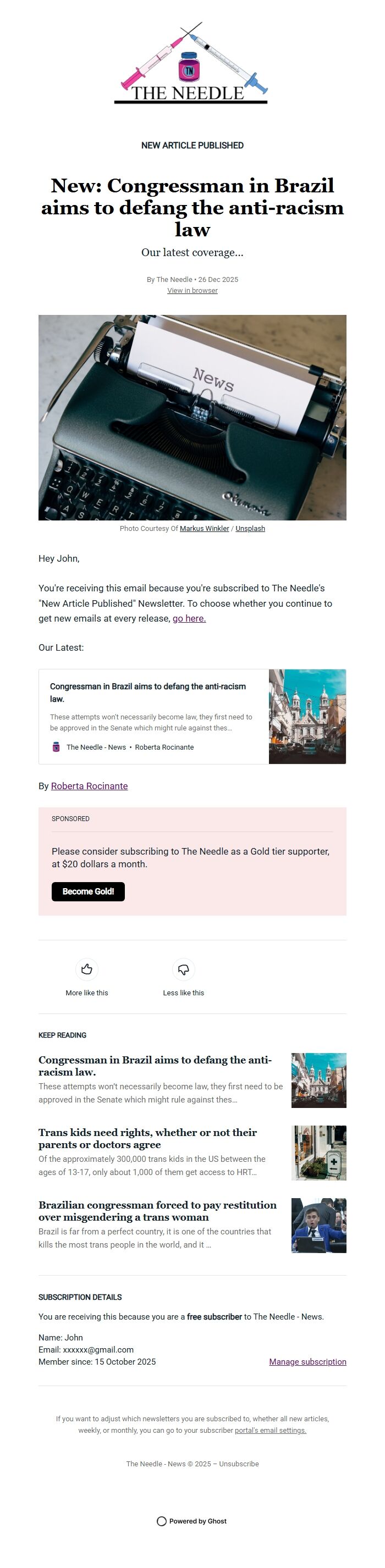Click the pharmacy storefront article thumbnail
385x1568 pixels.
pyautogui.click(x=318, y=1153)
